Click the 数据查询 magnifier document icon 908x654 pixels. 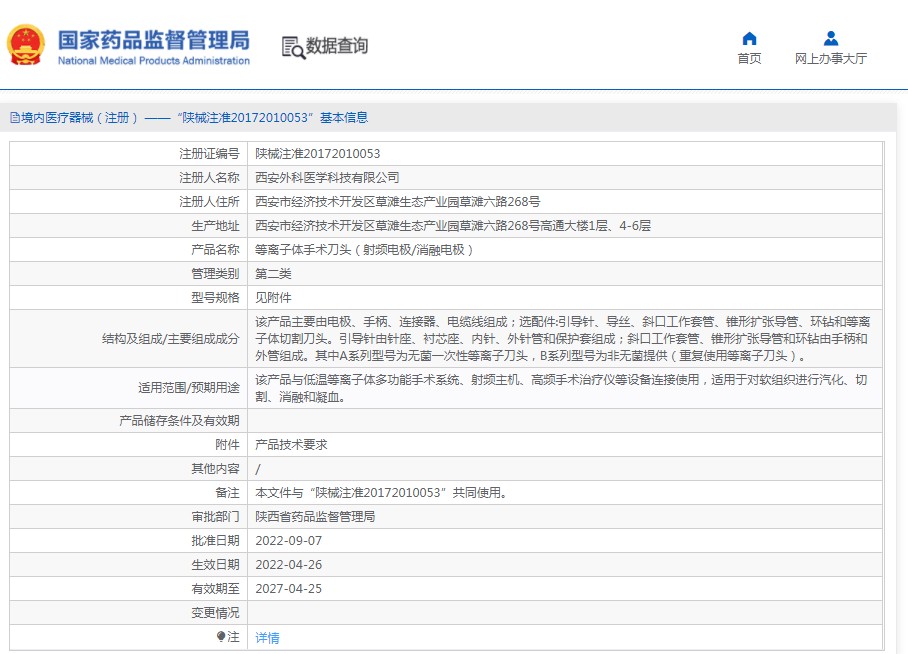pos(292,47)
